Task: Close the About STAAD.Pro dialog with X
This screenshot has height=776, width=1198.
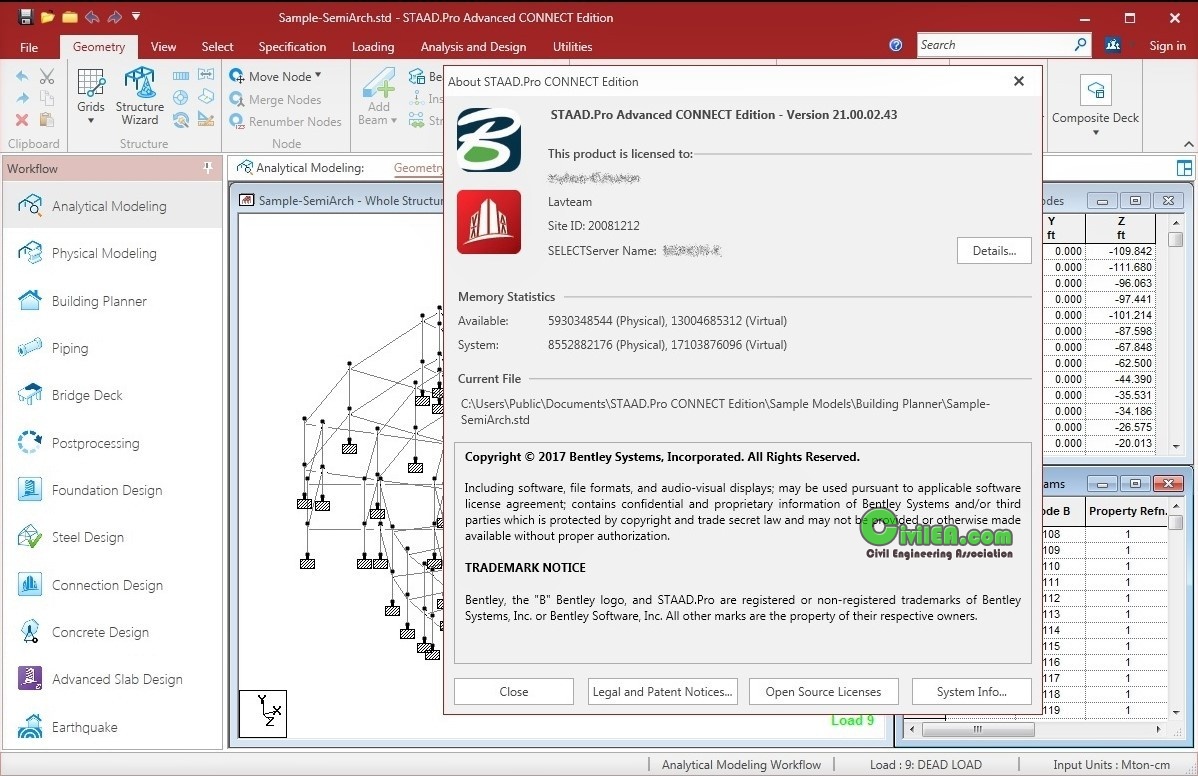Action: (1018, 81)
